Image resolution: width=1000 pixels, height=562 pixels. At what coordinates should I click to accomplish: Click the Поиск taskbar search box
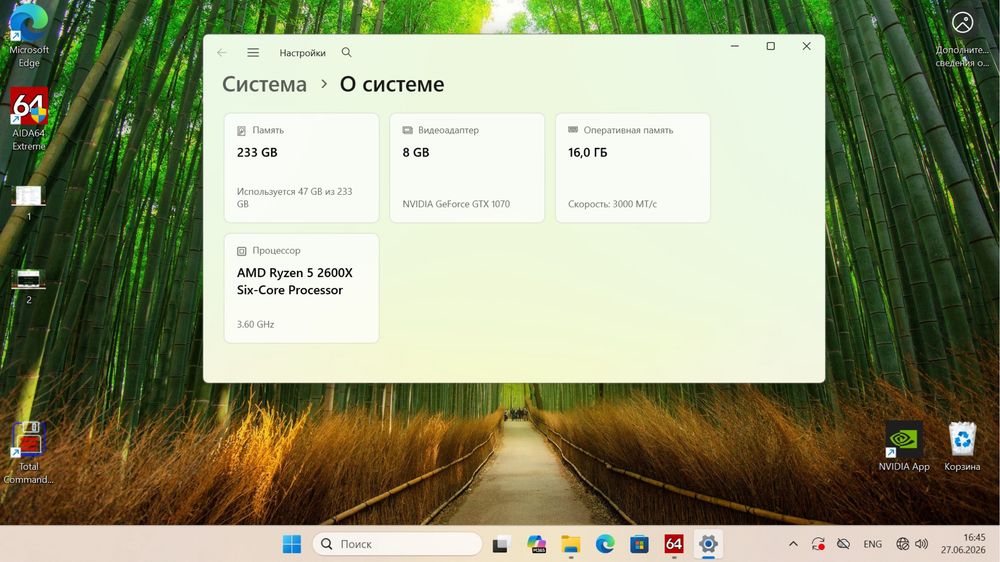(397, 544)
